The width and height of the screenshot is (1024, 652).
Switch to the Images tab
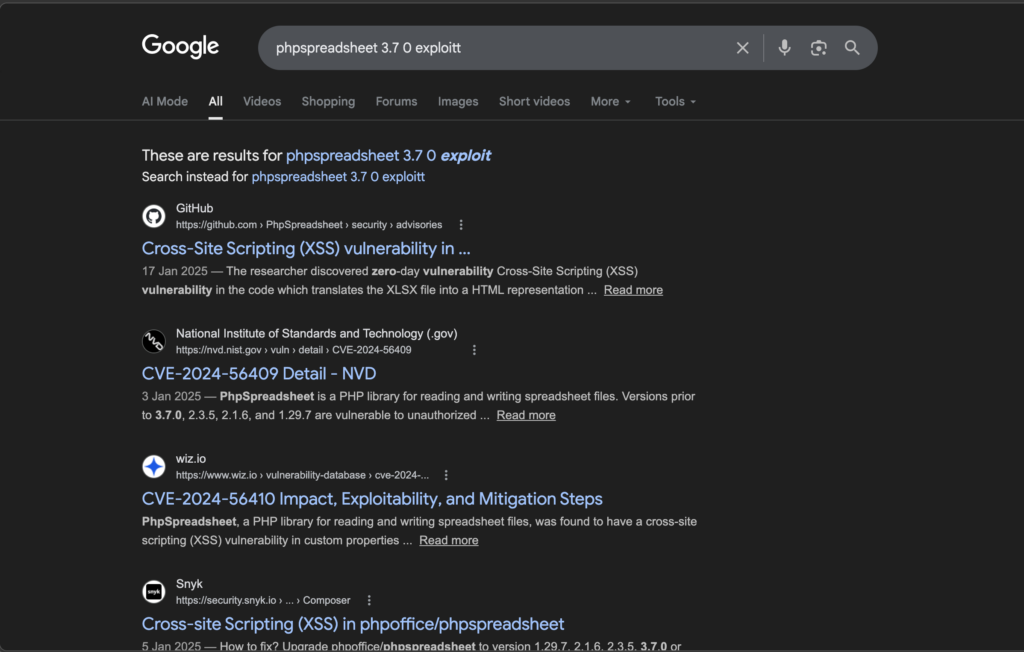458,101
